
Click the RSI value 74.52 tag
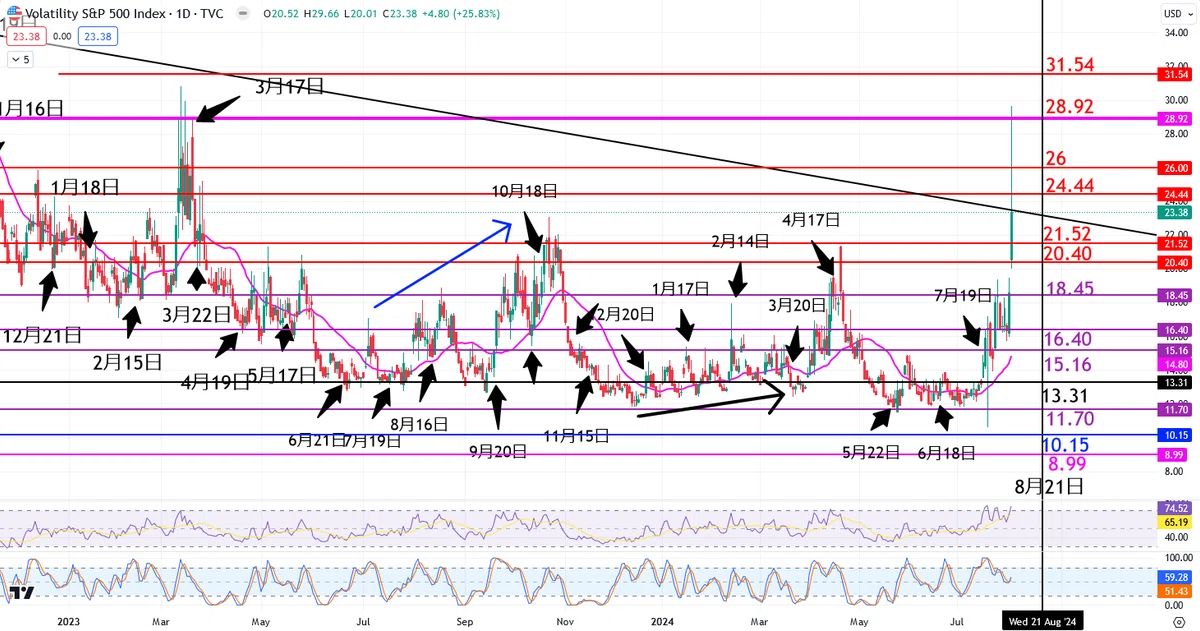point(1176,508)
